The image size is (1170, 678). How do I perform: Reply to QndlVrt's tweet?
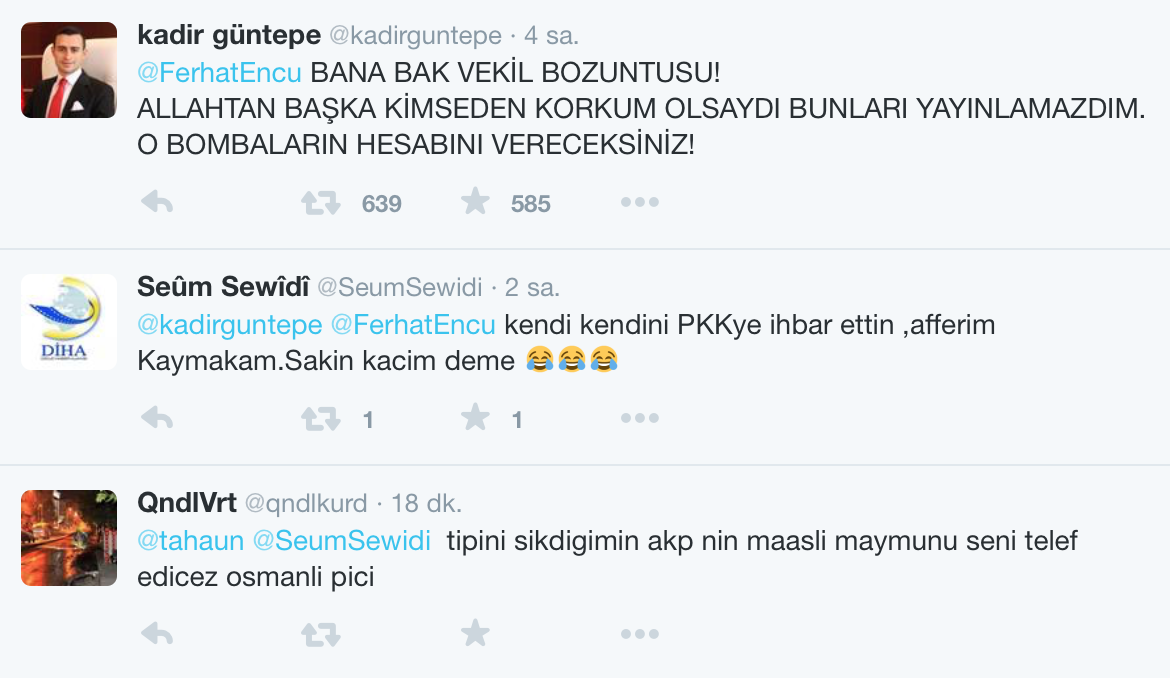157,632
